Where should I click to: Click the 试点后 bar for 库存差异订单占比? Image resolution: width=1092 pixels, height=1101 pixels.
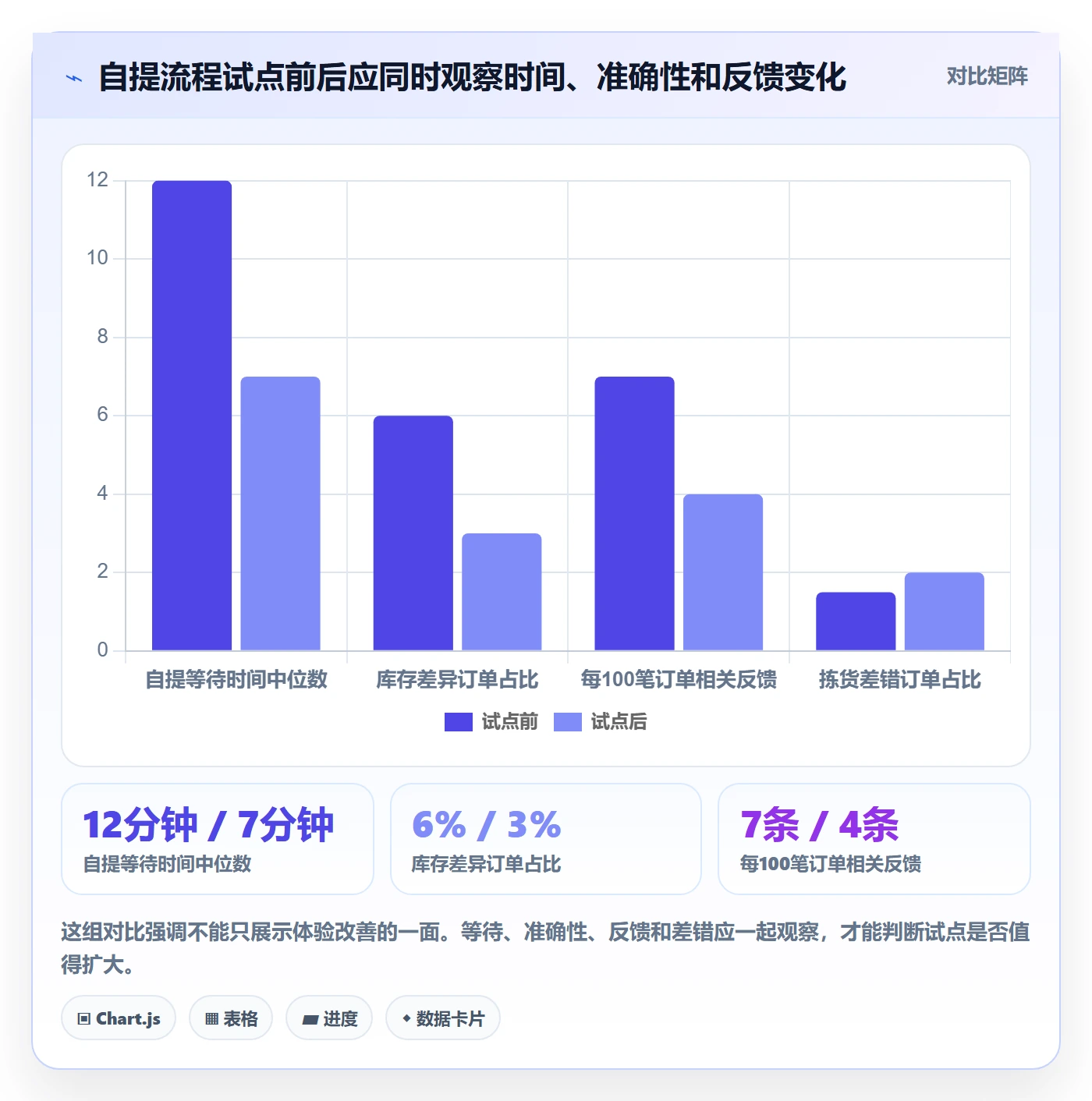[x=502, y=592]
